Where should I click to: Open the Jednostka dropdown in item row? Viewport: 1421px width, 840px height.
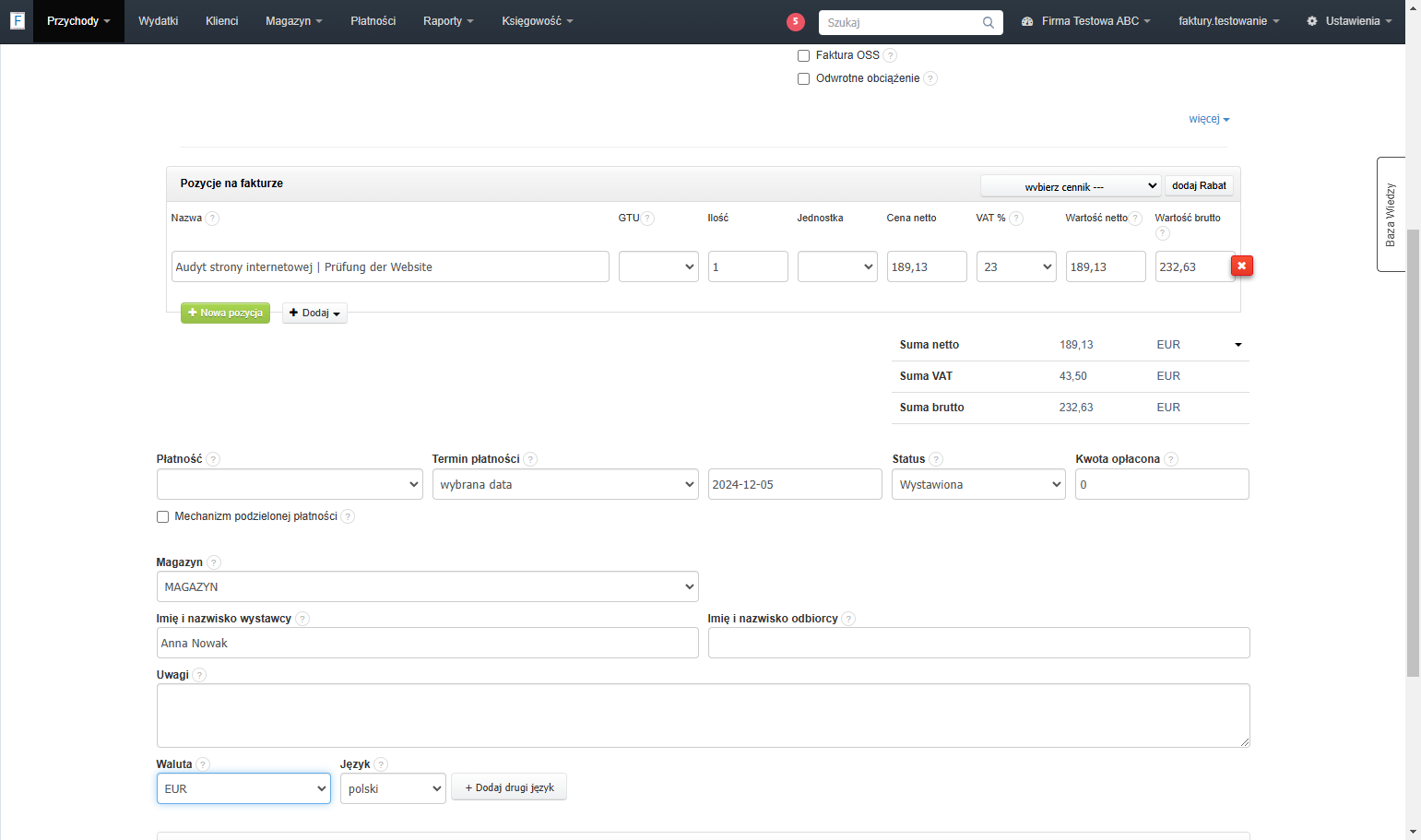tap(837, 266)
